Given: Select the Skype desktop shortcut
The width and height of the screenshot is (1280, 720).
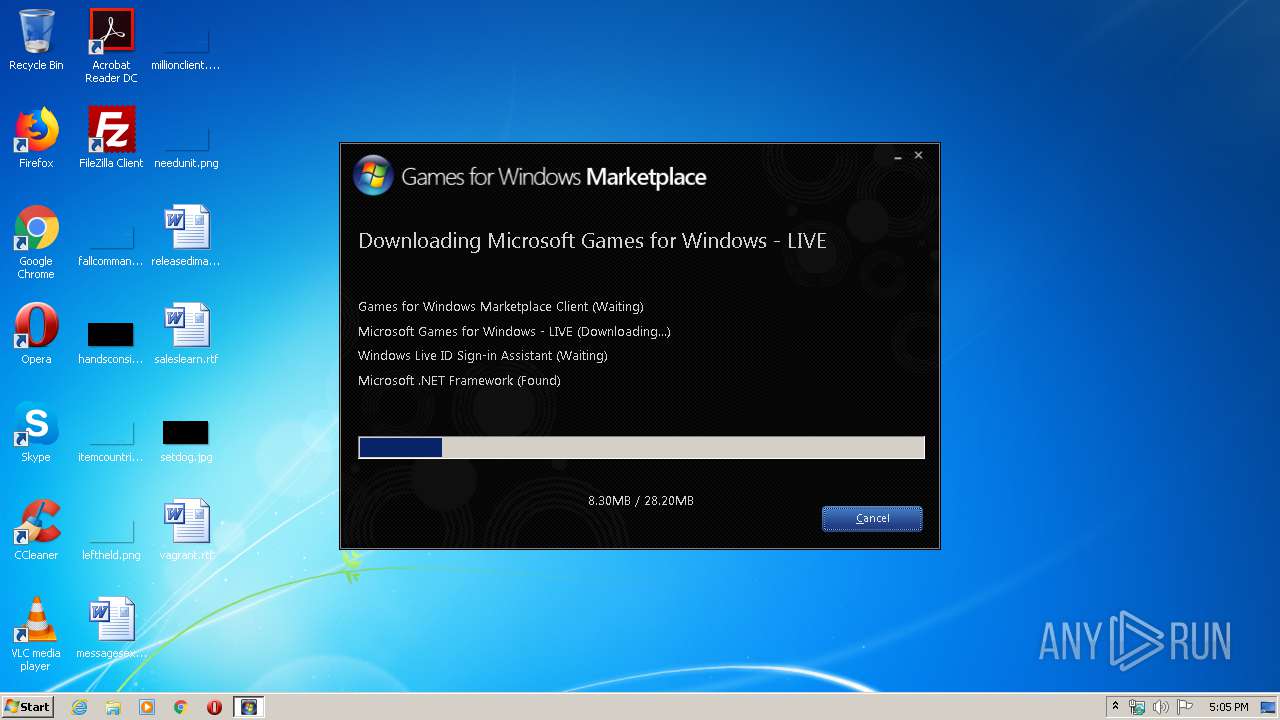Looking at the screenshot, I should pyautogui.click(x=36, y=432).
